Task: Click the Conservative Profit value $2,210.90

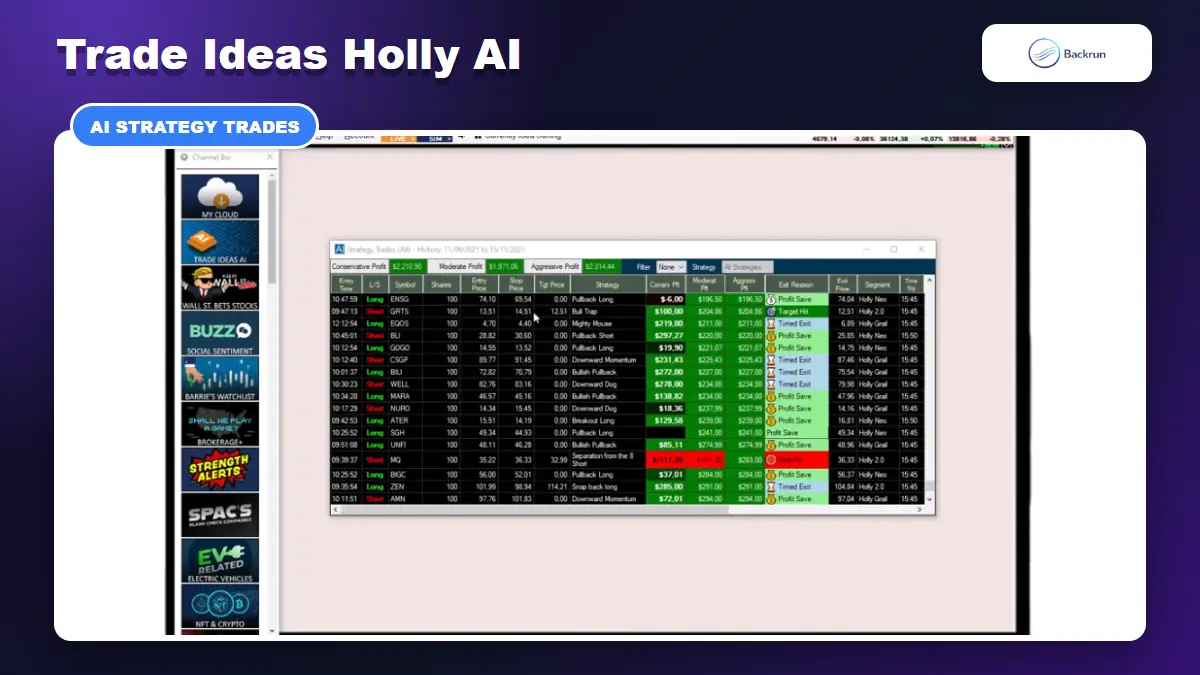Action: 406,267
